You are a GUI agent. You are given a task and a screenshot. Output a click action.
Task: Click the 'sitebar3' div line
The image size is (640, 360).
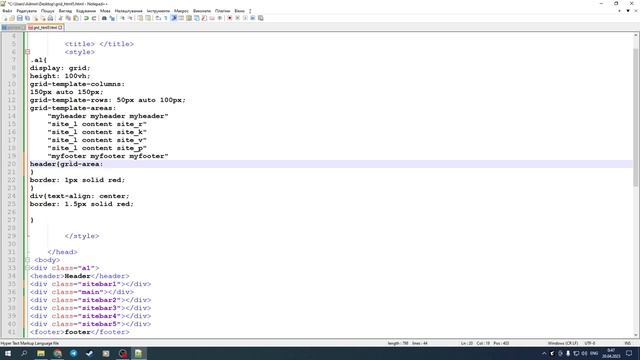(90, 308)
